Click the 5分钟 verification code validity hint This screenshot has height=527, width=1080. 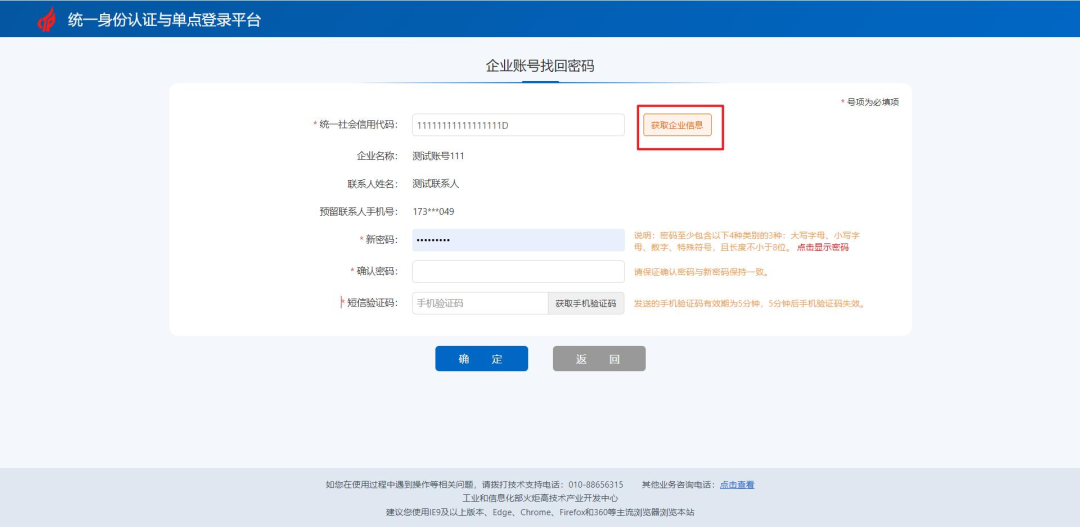(749, 304)
